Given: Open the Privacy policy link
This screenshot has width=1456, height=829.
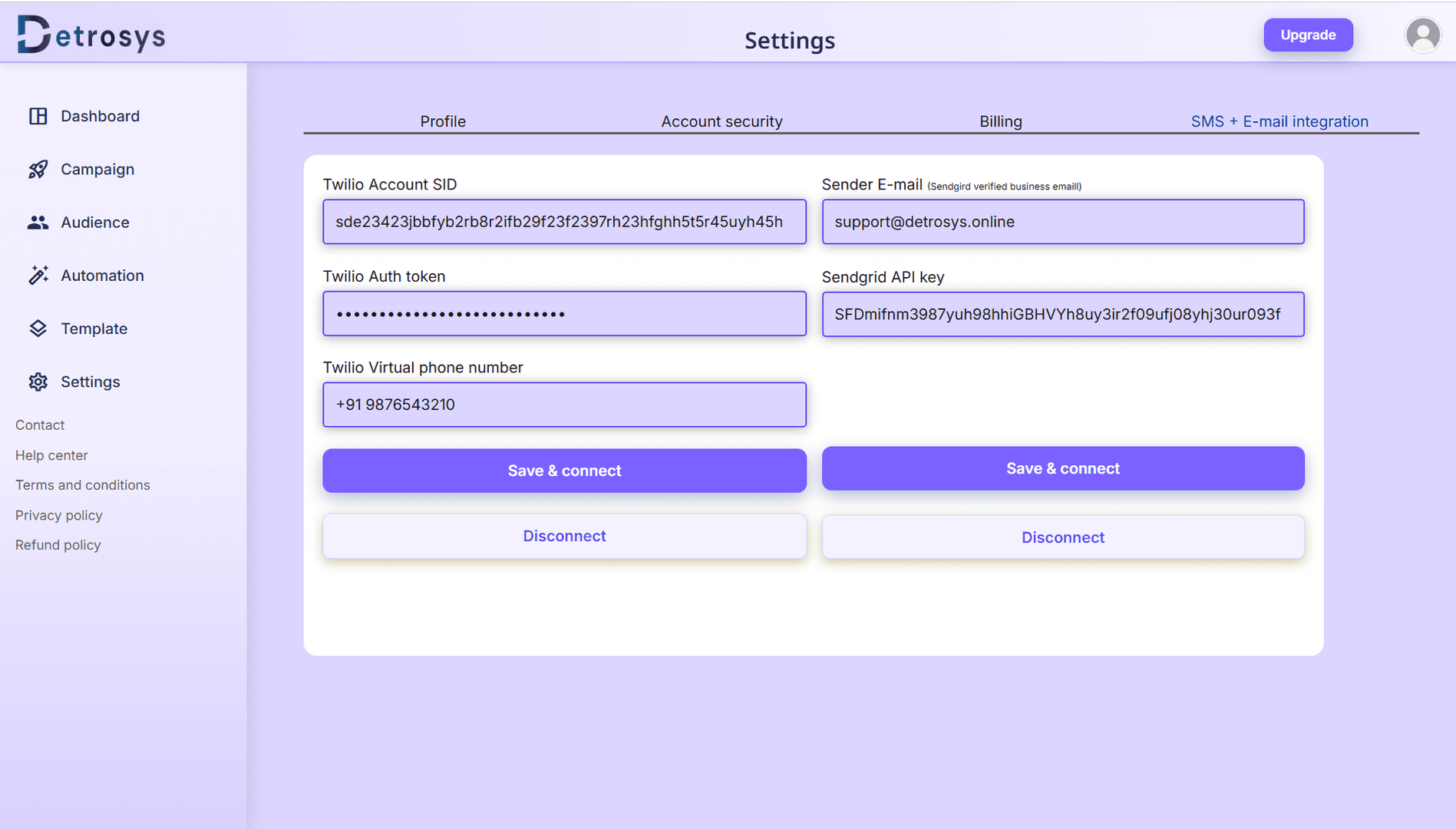Looking at the screenshot, I should pos(59,515).
